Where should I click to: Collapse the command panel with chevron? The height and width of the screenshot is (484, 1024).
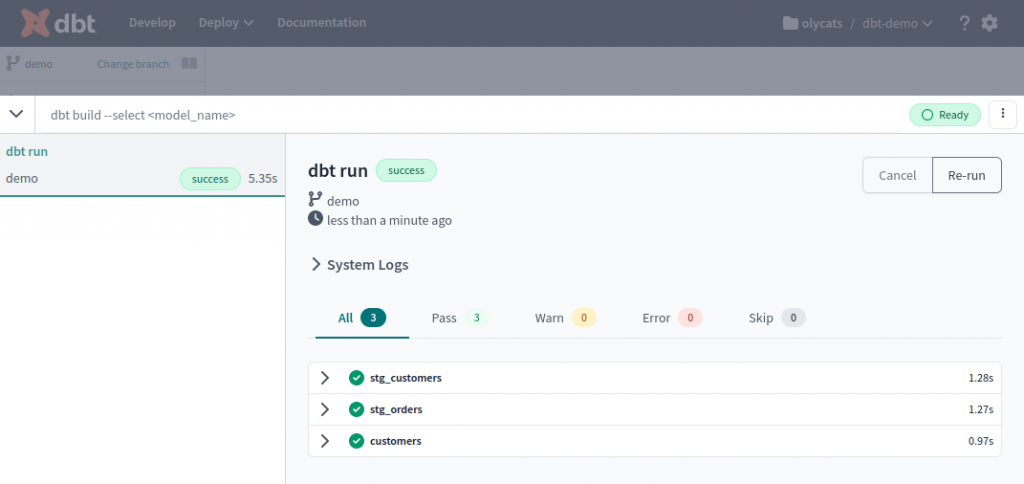point(16,114)
